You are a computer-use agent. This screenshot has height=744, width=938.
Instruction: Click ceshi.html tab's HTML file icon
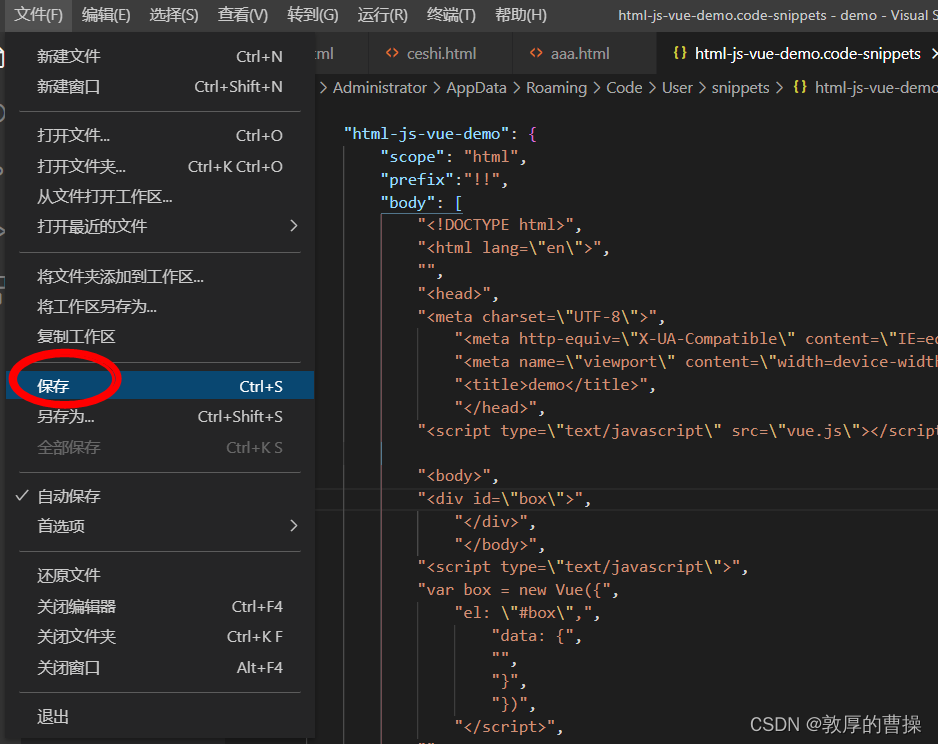point(392,53)
